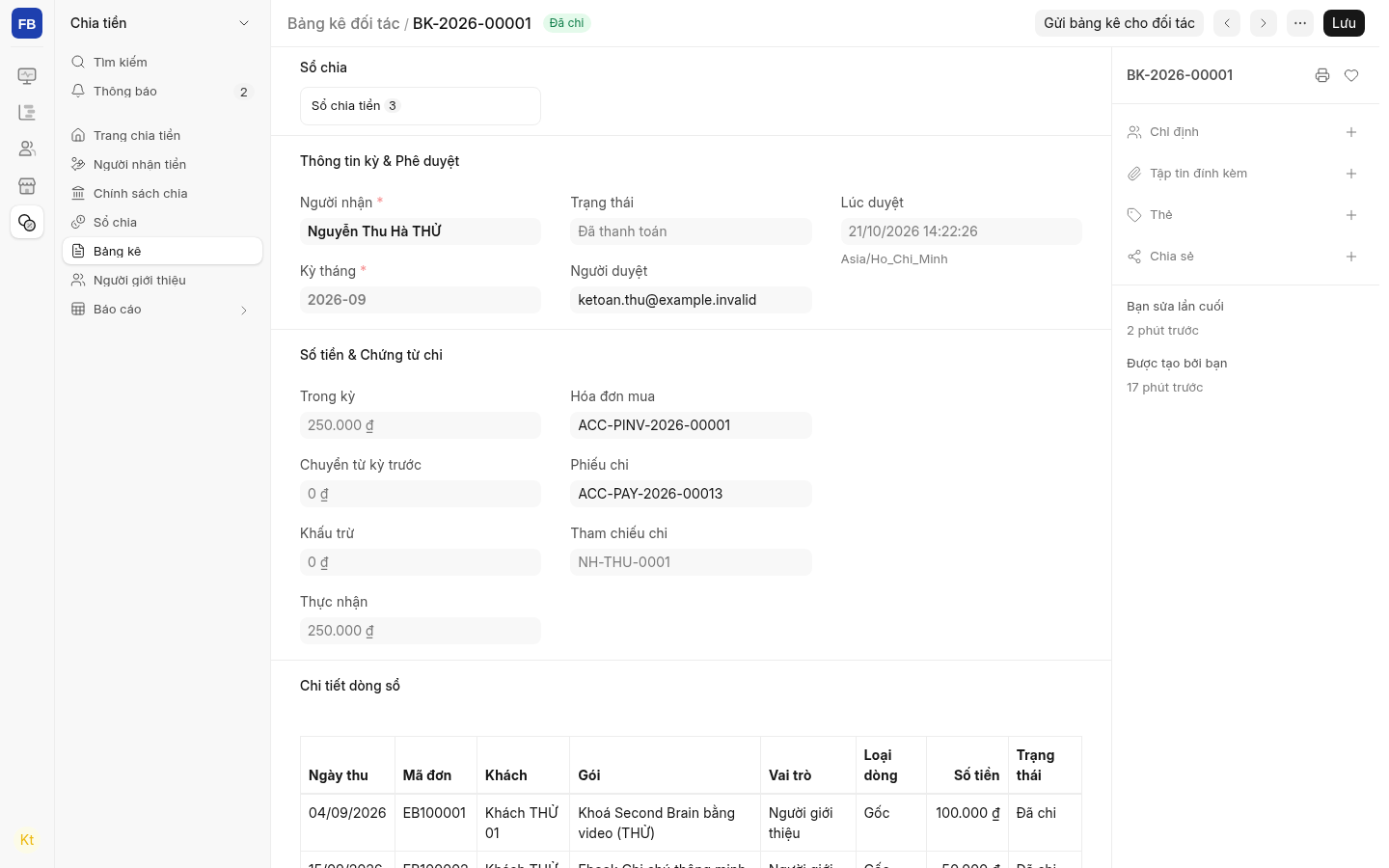Screen dimensions: 1389x868
Task: Click the Kt user avatar
Action: [27, 840]
